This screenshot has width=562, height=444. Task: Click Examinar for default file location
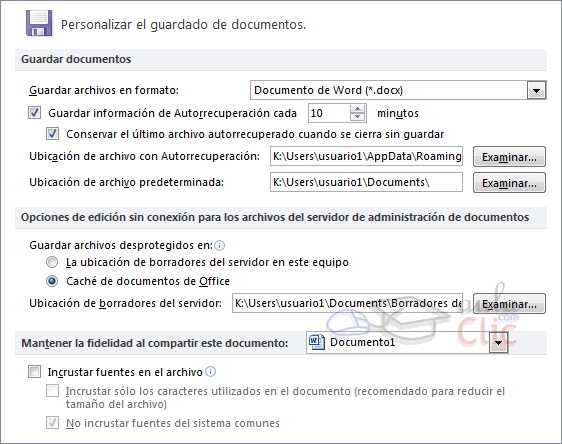coord(509,183)
